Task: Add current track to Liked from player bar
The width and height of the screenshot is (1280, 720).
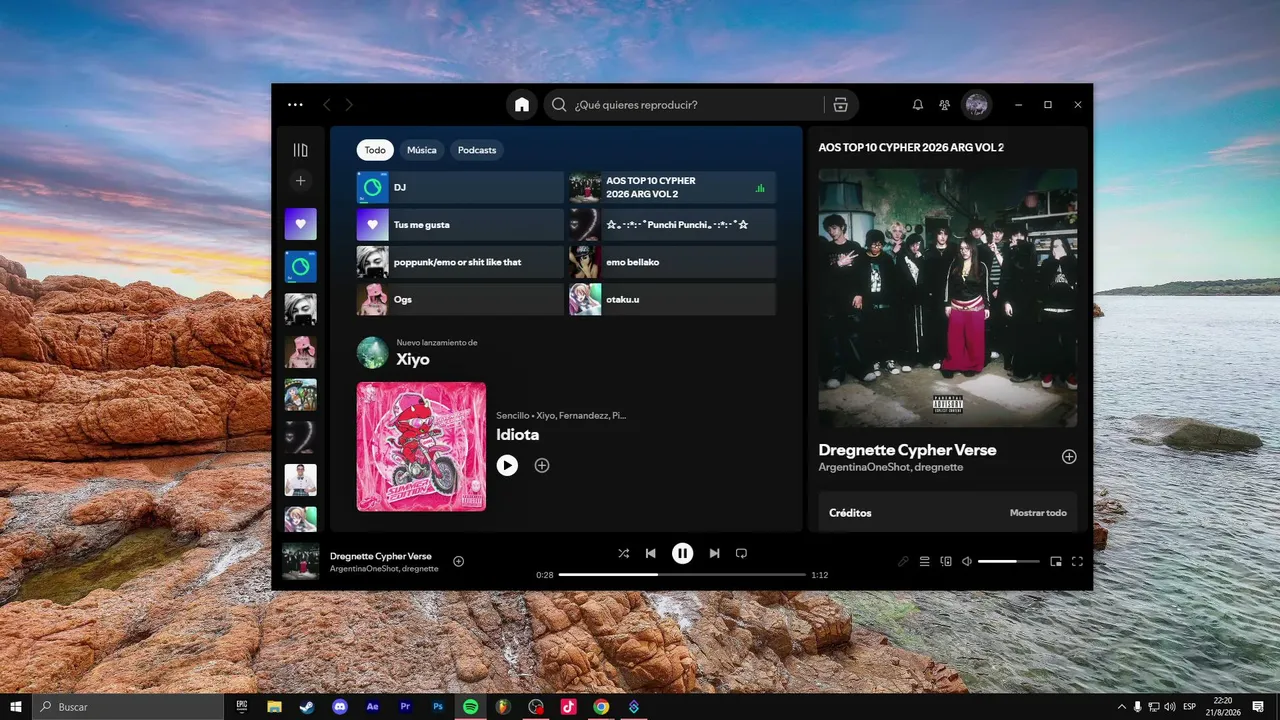Action: (459, 561)
